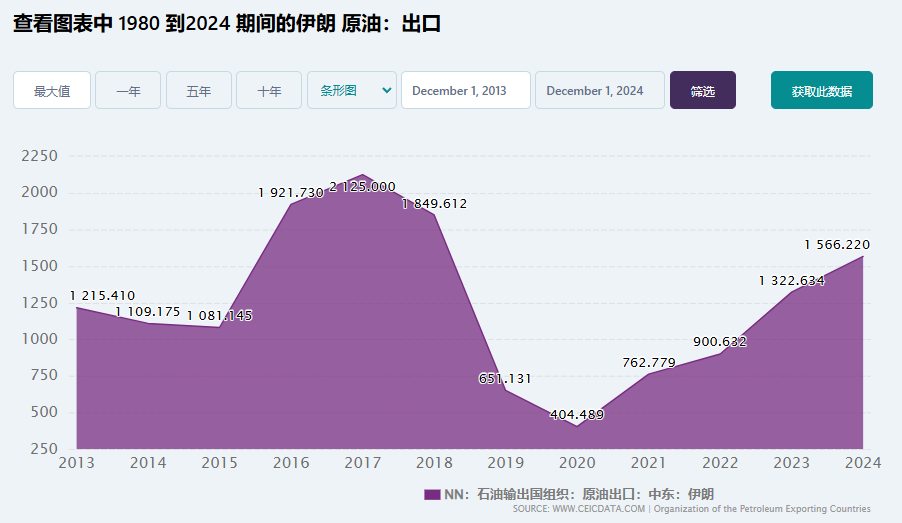
Task: Click the 2013 data label 1 215.410
Action: (x=102, y=296)
